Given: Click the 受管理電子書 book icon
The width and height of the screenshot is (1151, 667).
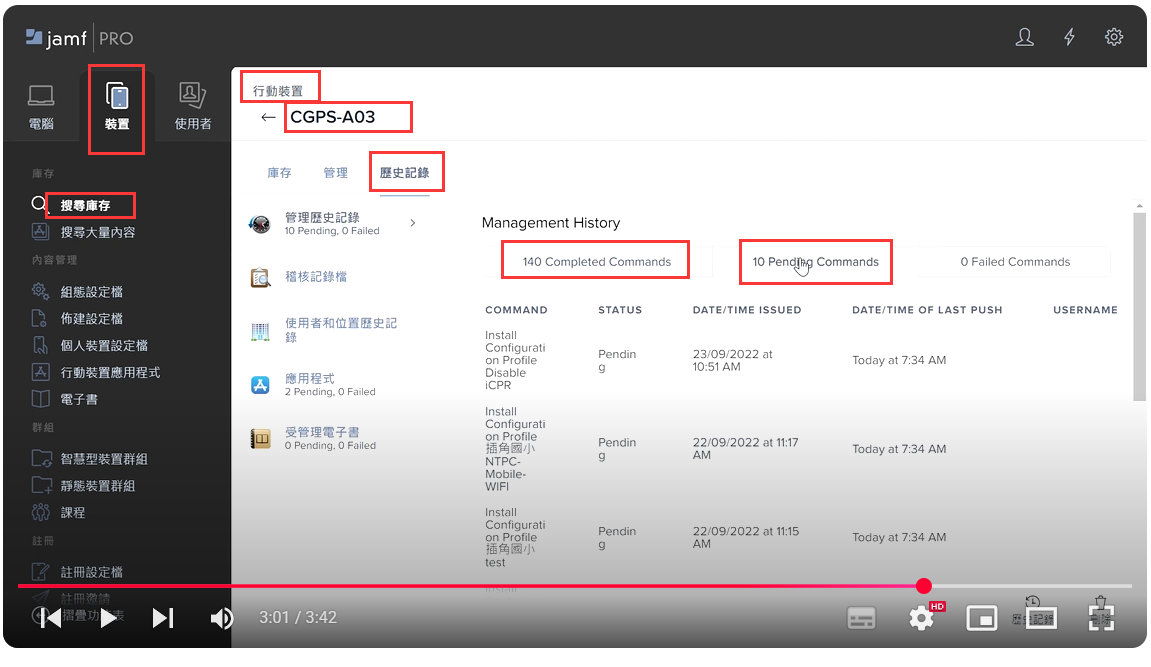Looking at the screenshot, I should [261, 439].
